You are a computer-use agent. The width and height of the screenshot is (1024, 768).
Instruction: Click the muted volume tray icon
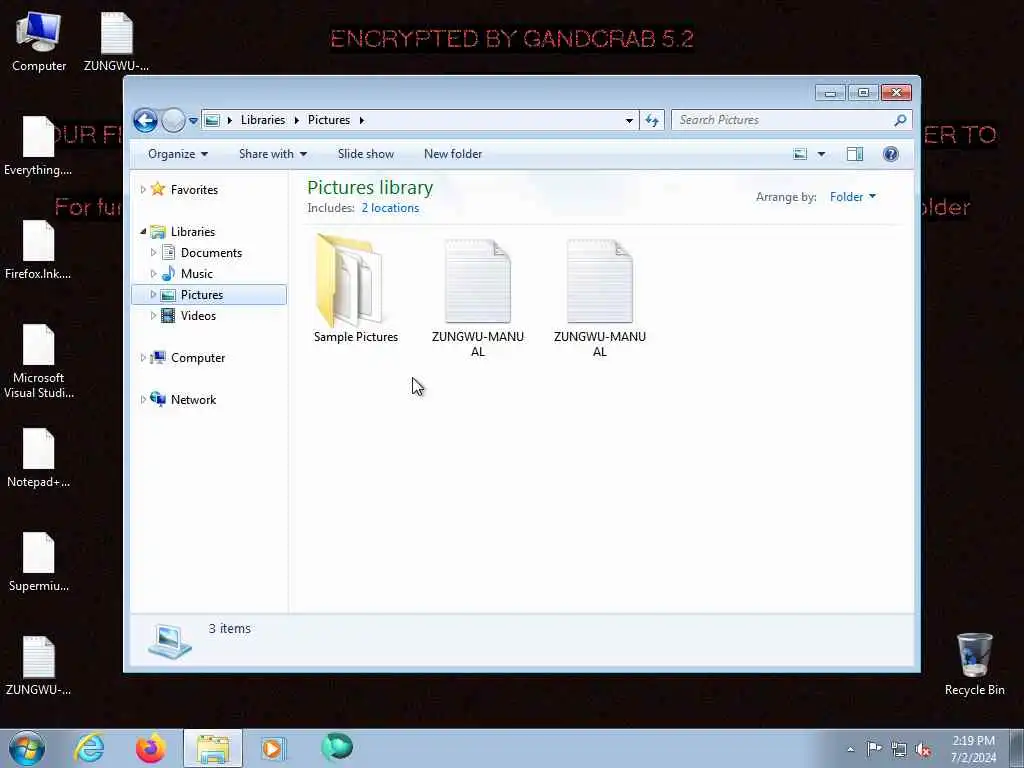click(x=923, y=750)
